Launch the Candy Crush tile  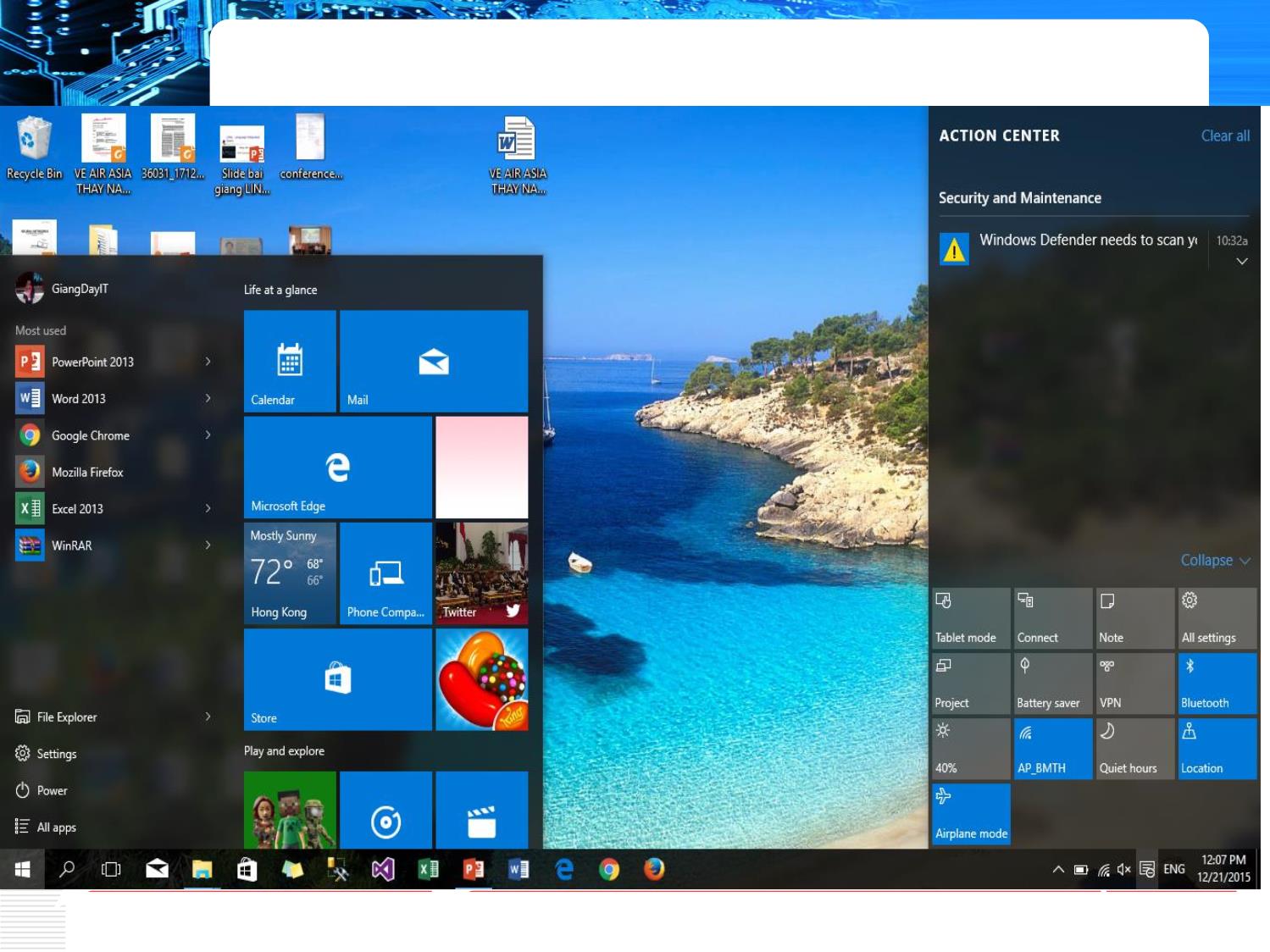coord(481,679)
